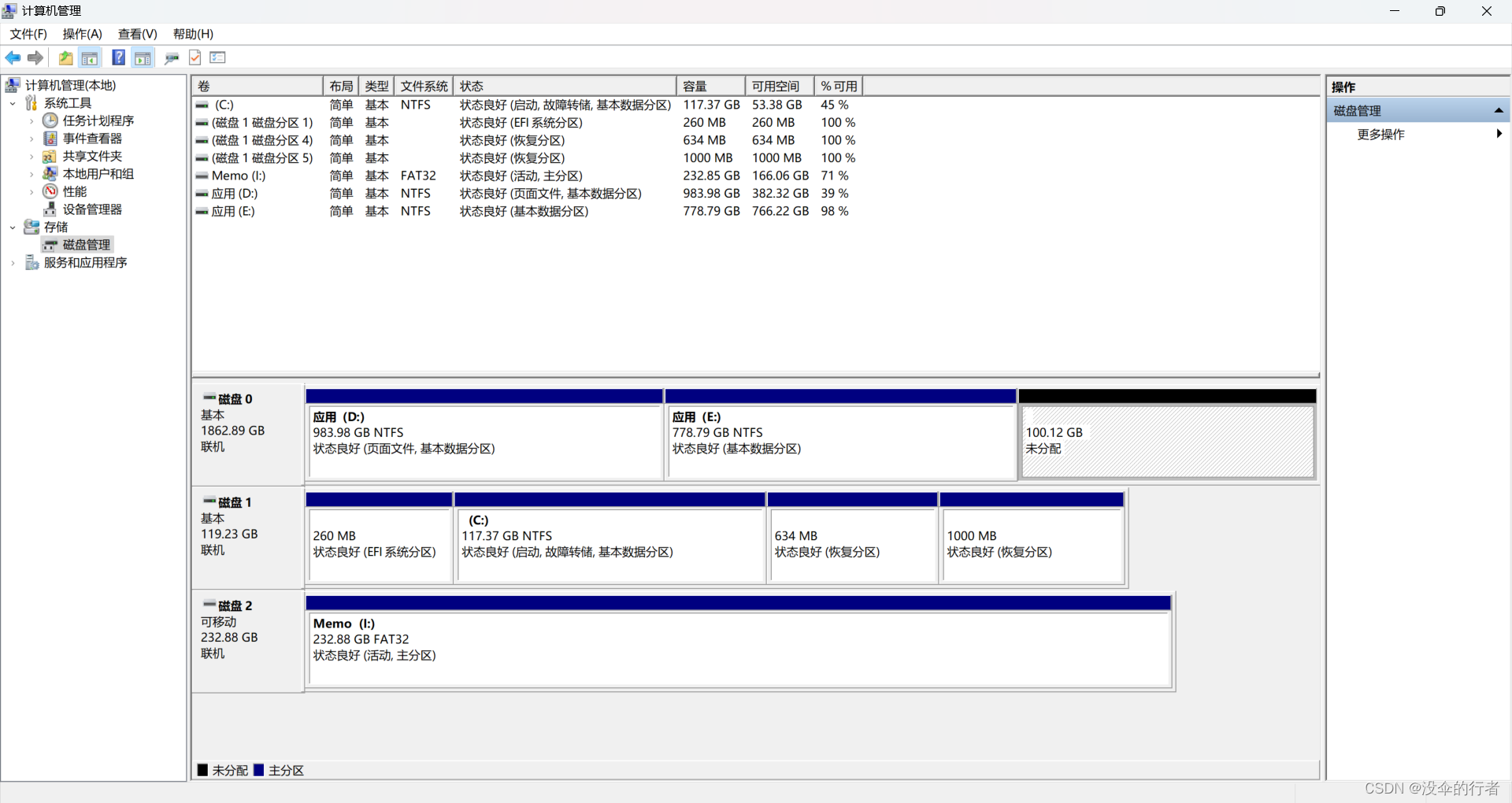Open Help with the question mark icon
The image size is (1512, 803).
[118, 57]
